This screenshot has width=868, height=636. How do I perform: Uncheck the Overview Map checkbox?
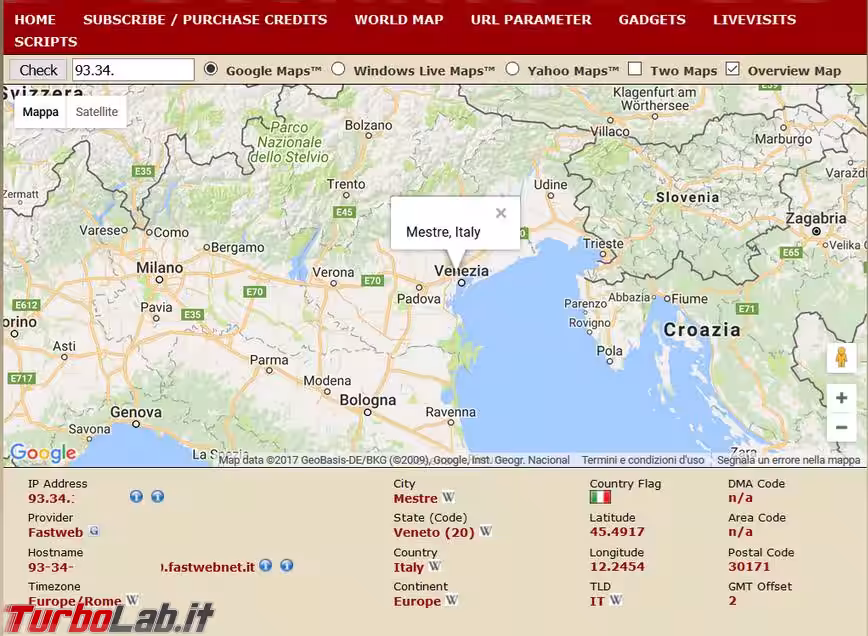click(x=733, y=69)
